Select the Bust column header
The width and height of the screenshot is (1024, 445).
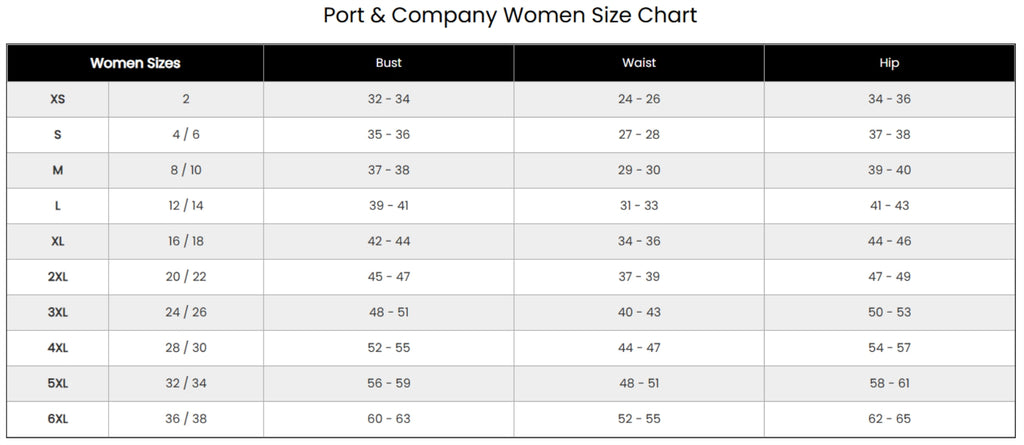389,63
